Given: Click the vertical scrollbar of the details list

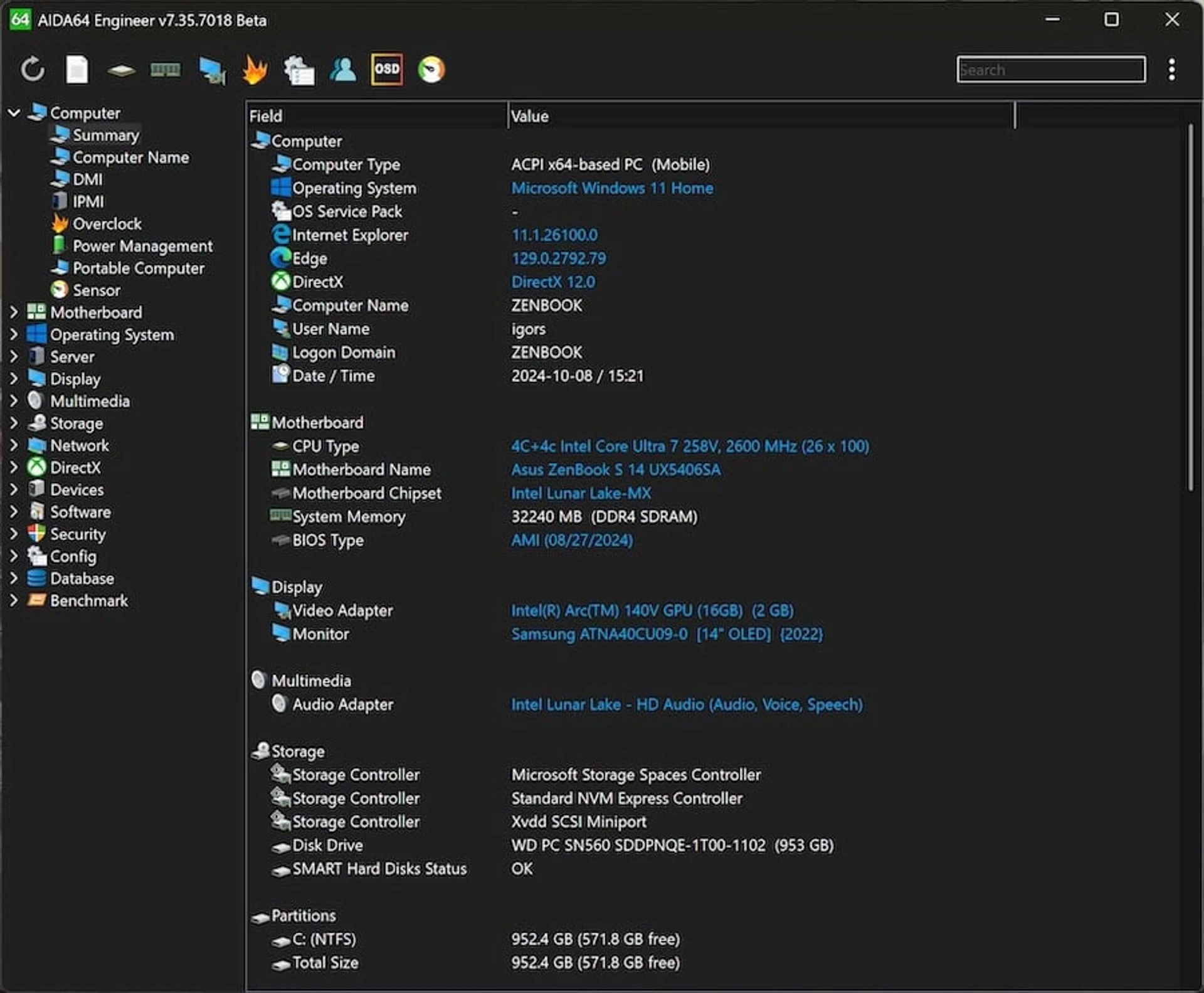Looking at the screenshot, I should coord(1190,307).
